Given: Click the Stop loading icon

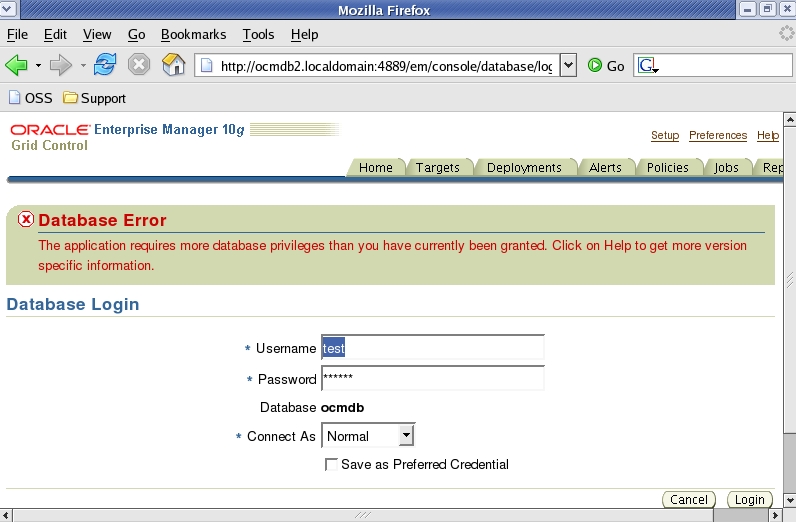Looking at the screenshot, I should click(139, 65).
